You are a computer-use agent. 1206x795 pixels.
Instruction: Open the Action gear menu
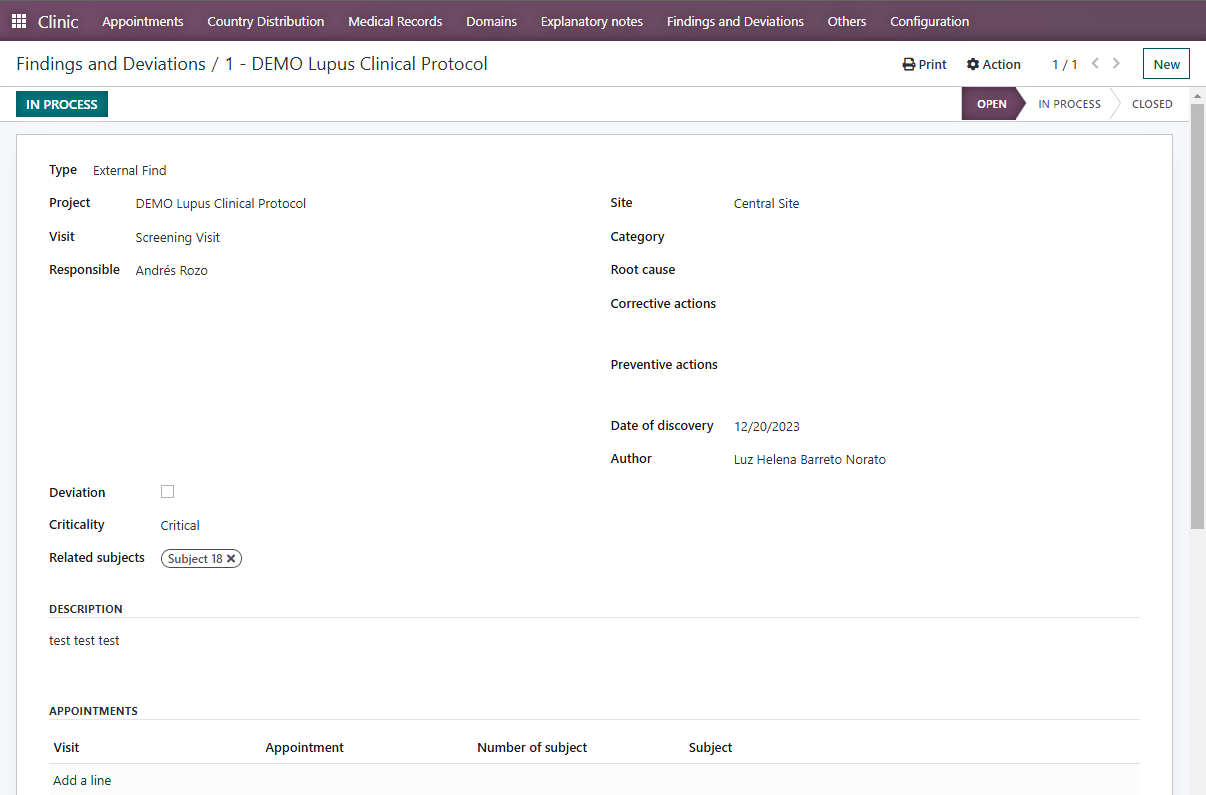coord(993,64)
